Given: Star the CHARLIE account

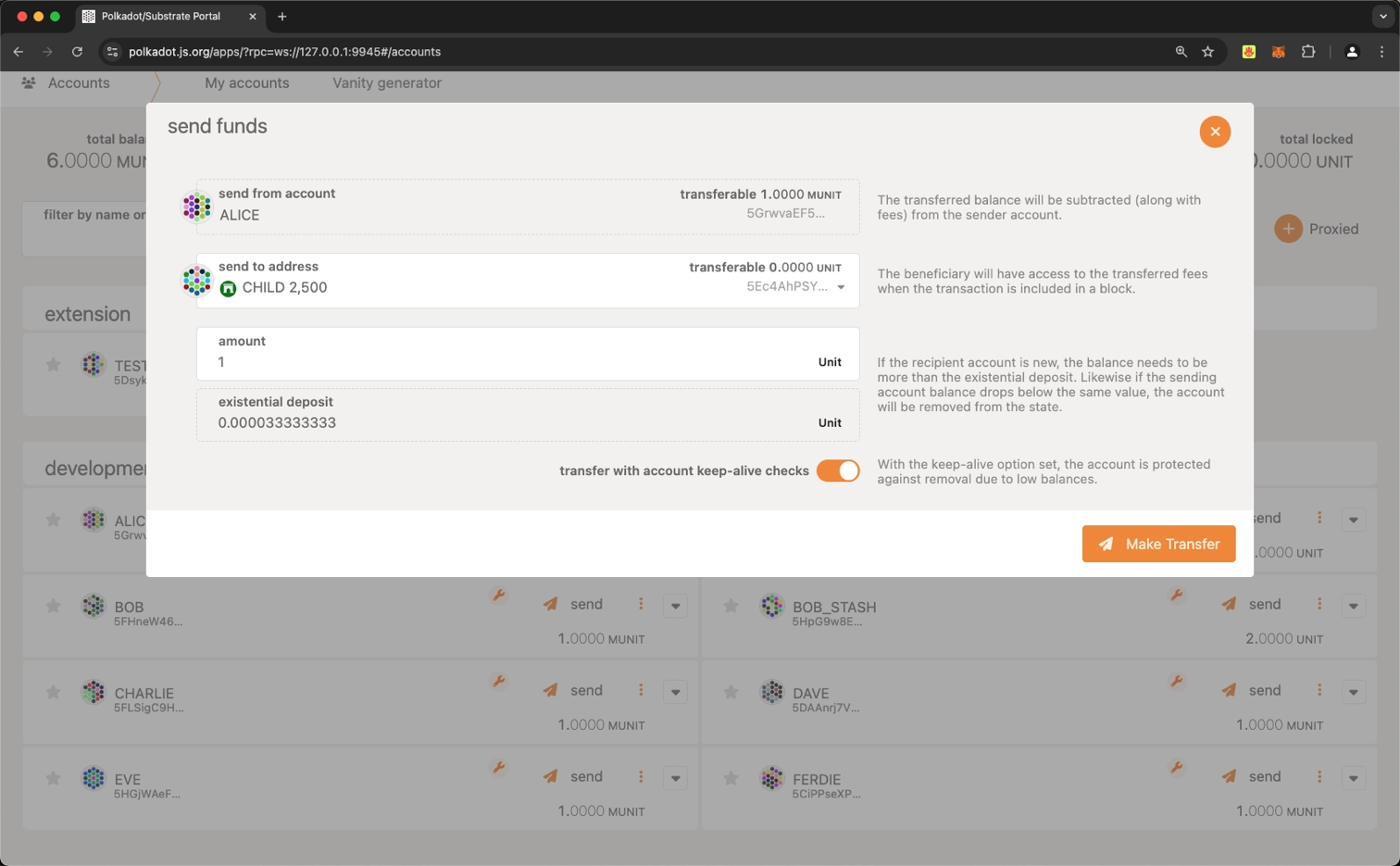Looking at the screenshot, I should click(54, 692).
